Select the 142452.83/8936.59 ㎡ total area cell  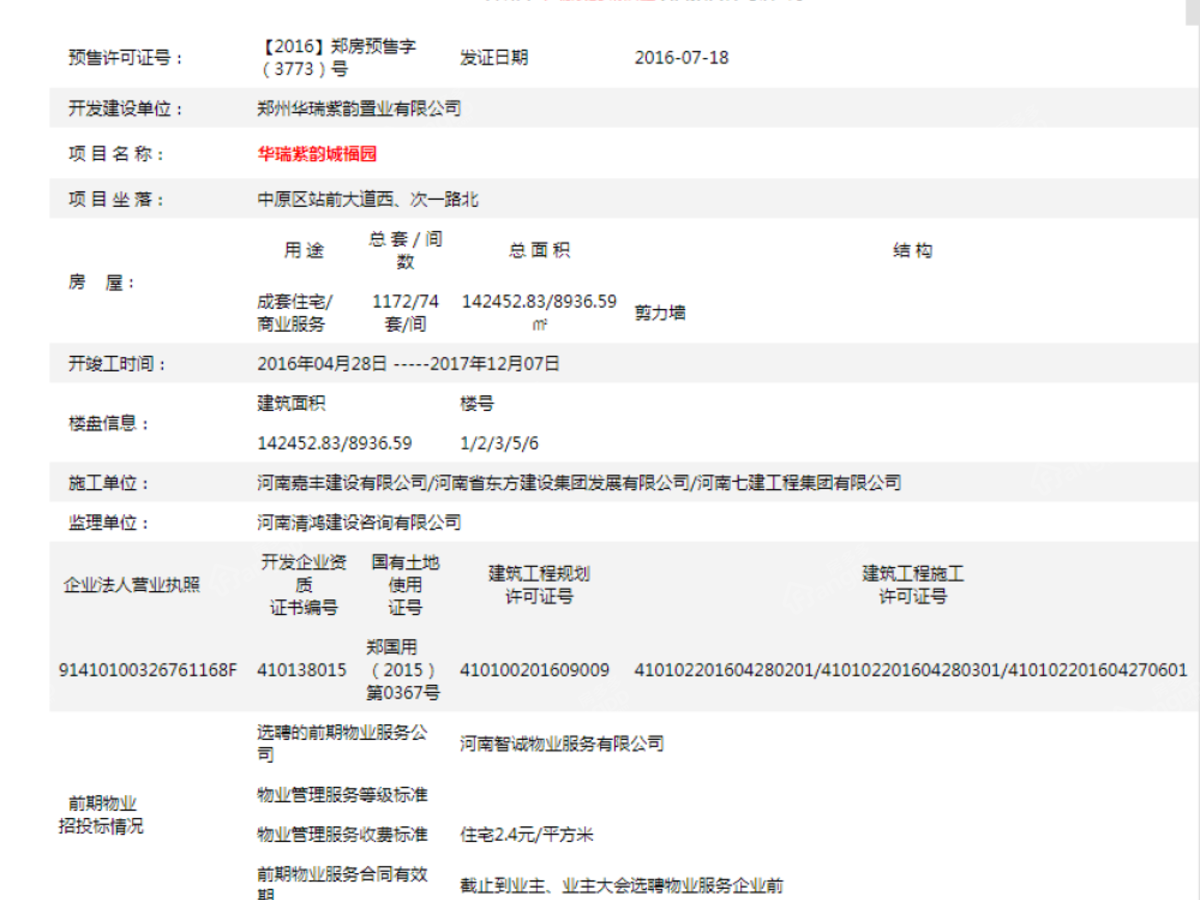click(539, 312)
